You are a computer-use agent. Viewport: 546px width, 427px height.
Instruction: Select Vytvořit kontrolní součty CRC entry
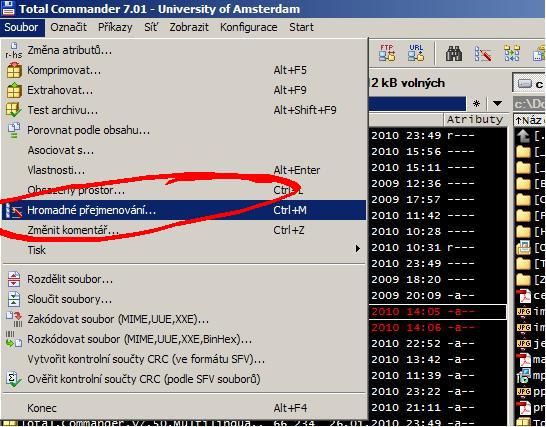point(184,359)
